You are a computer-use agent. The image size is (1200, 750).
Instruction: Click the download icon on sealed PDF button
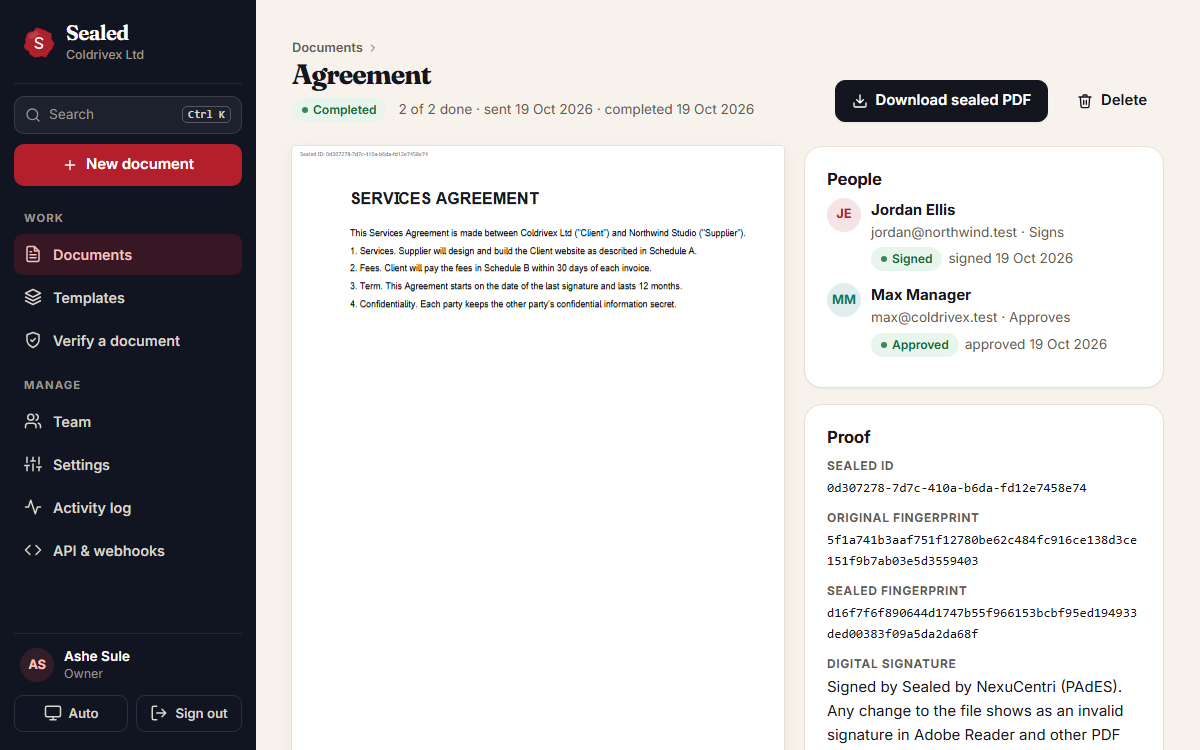click(x=860, y=101)
